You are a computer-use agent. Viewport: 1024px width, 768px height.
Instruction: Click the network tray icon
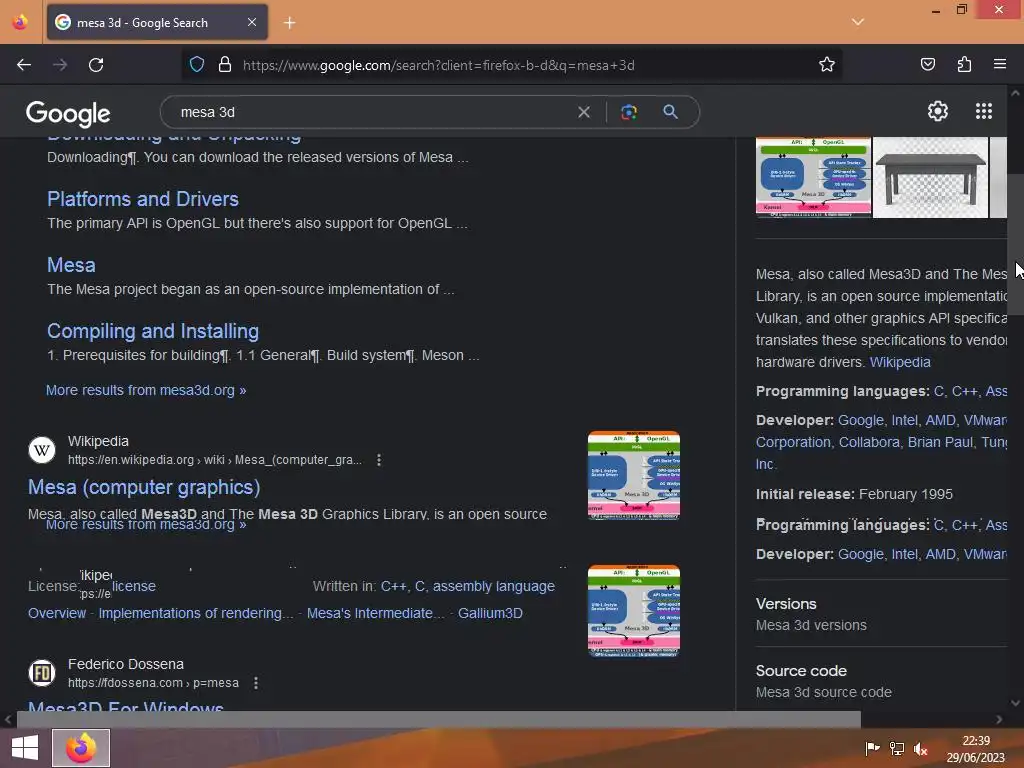(897, 749)
